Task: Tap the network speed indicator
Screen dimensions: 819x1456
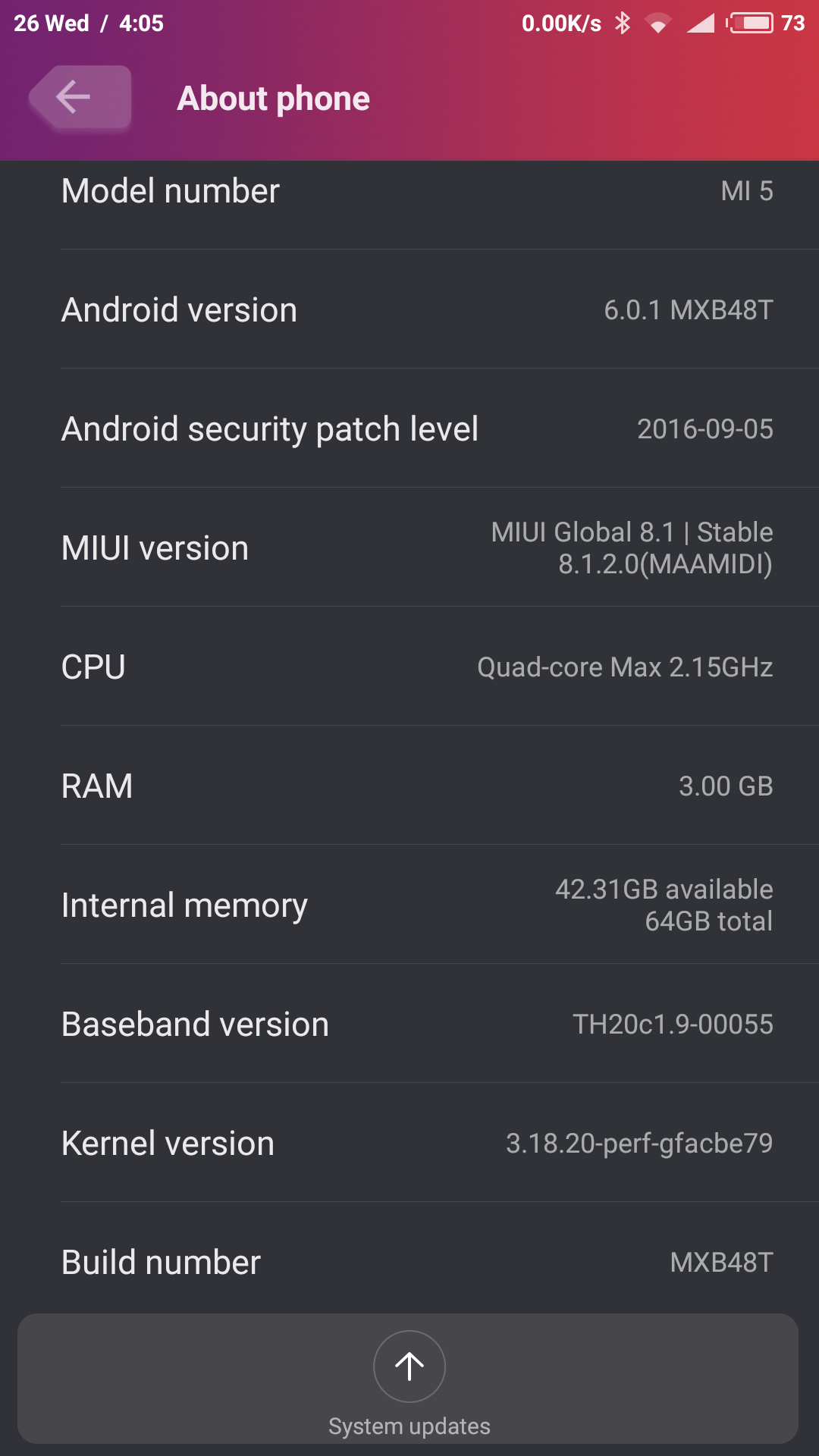Action: coord(561,24)
